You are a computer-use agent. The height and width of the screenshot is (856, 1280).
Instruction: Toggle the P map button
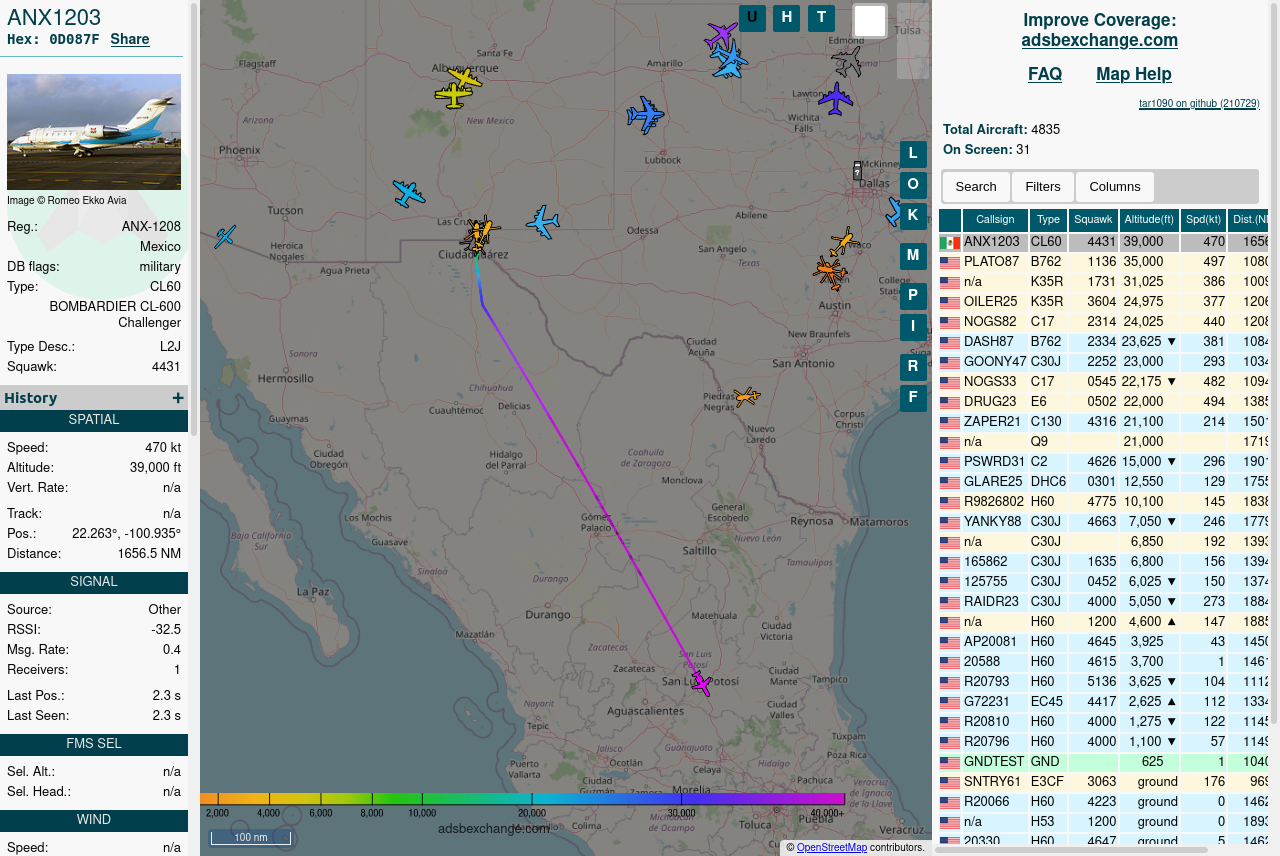(x=913, y=297)
